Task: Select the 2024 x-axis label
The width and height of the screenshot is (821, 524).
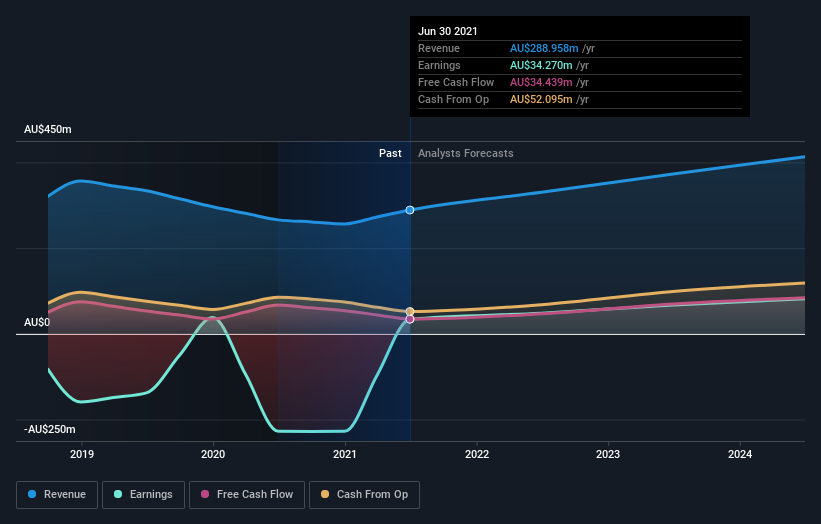Action: click(x=740, y=454)
